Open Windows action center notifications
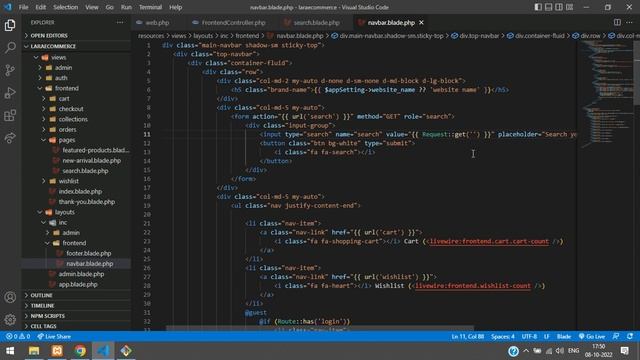 tap(624, 351)
